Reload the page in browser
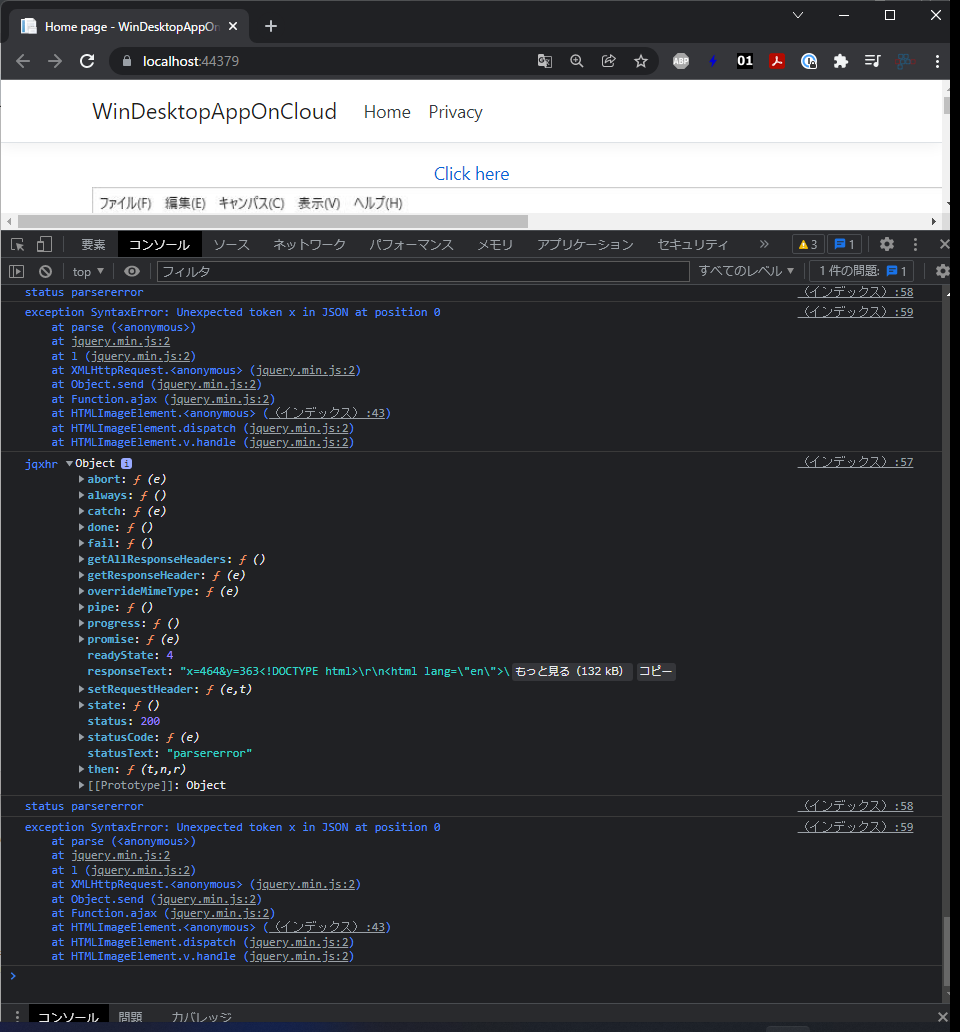960x1032 pixels. tap(87, 61)
